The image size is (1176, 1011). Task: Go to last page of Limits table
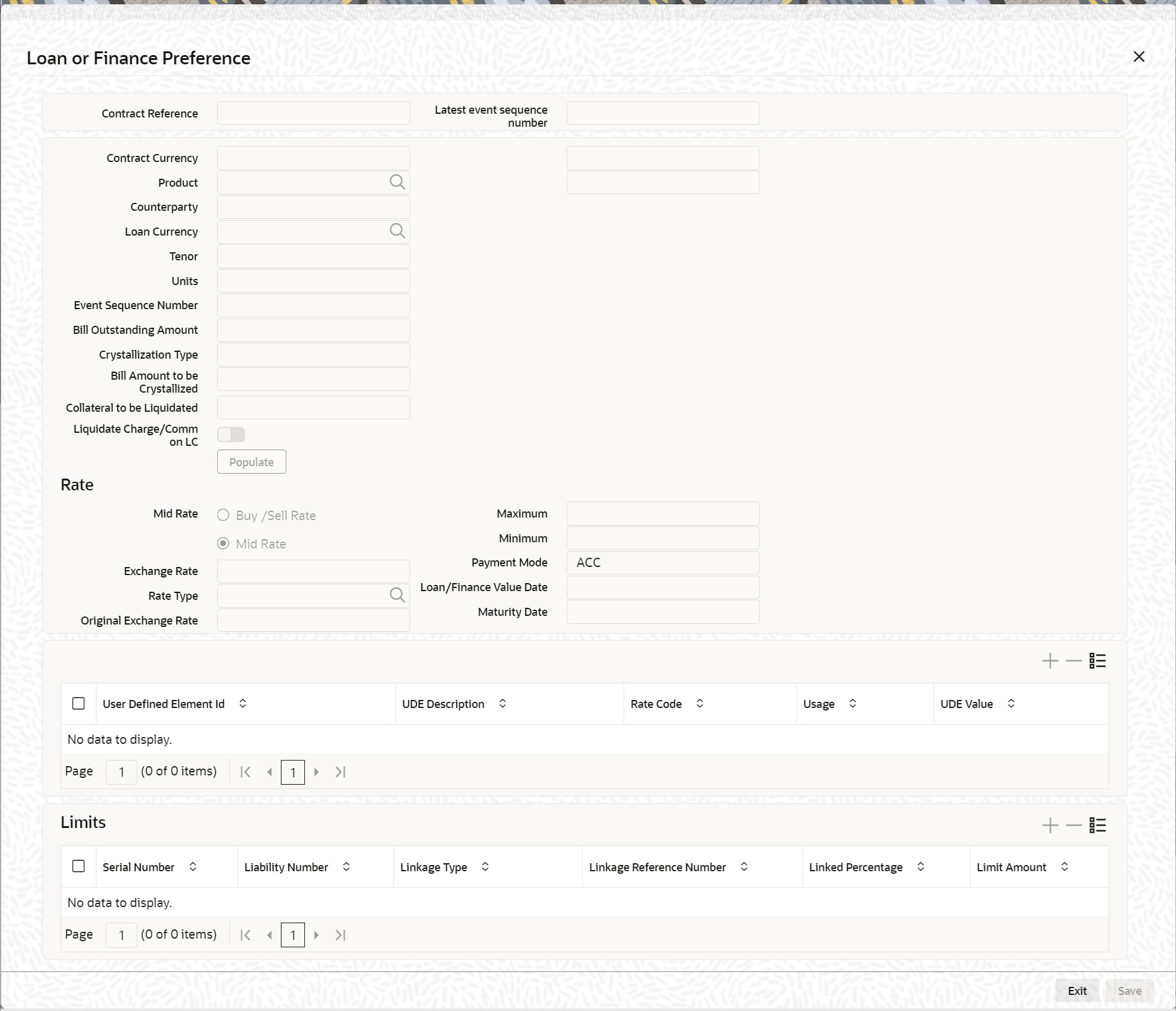[x=340, y=935]
